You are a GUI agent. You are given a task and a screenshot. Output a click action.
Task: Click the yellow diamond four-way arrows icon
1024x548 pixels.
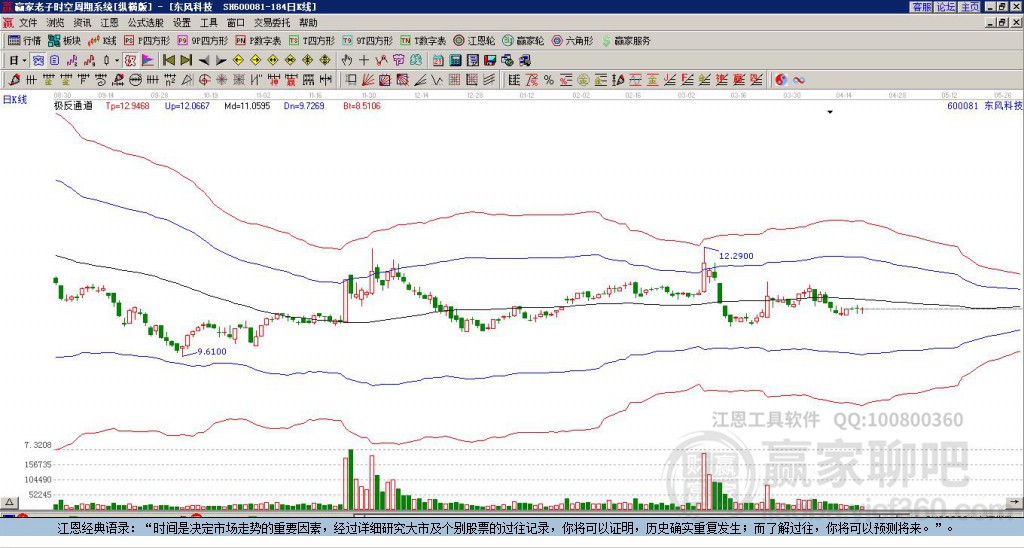click(x=325, y=61)
